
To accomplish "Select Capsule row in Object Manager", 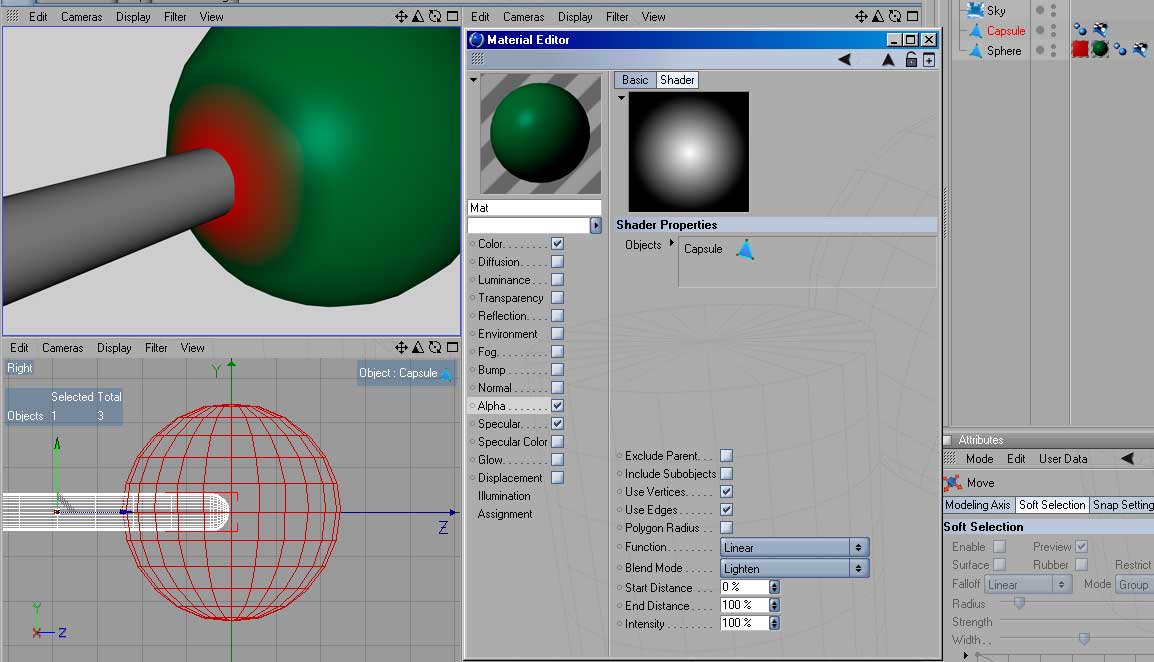I will point(1006,30).
